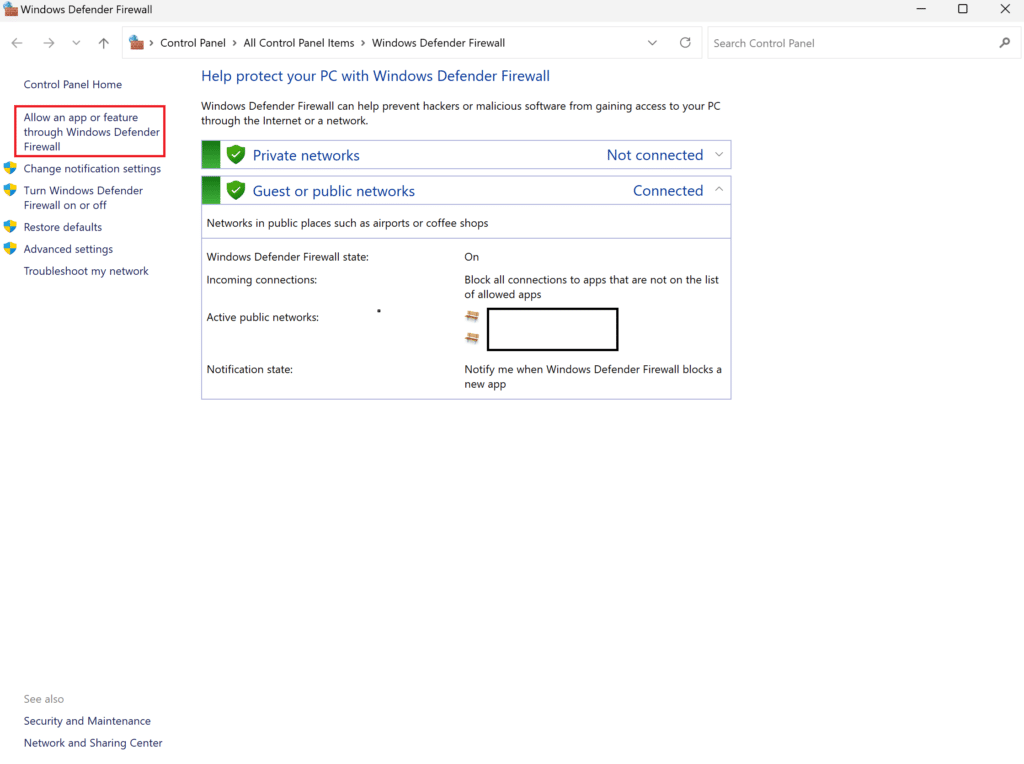
Task: Select Turn Windows Defender Firewall on or off
Action: 83,197
